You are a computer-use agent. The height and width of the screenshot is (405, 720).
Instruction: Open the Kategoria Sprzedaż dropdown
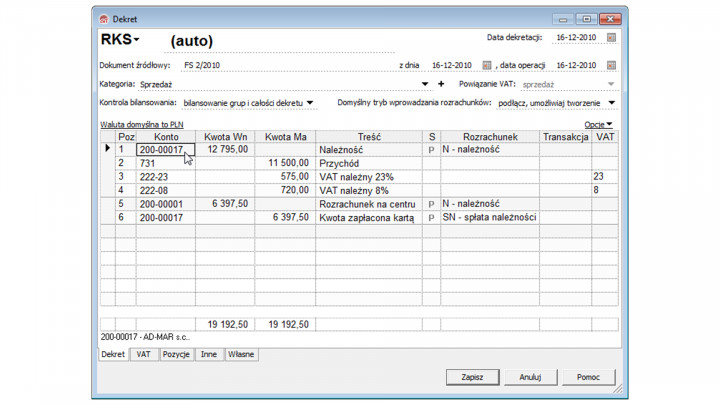coord(425,84)
